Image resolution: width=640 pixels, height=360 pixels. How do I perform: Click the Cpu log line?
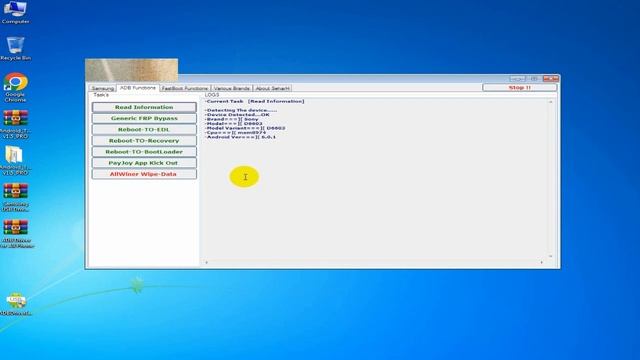pyautogui.click(x=236, y=133)
